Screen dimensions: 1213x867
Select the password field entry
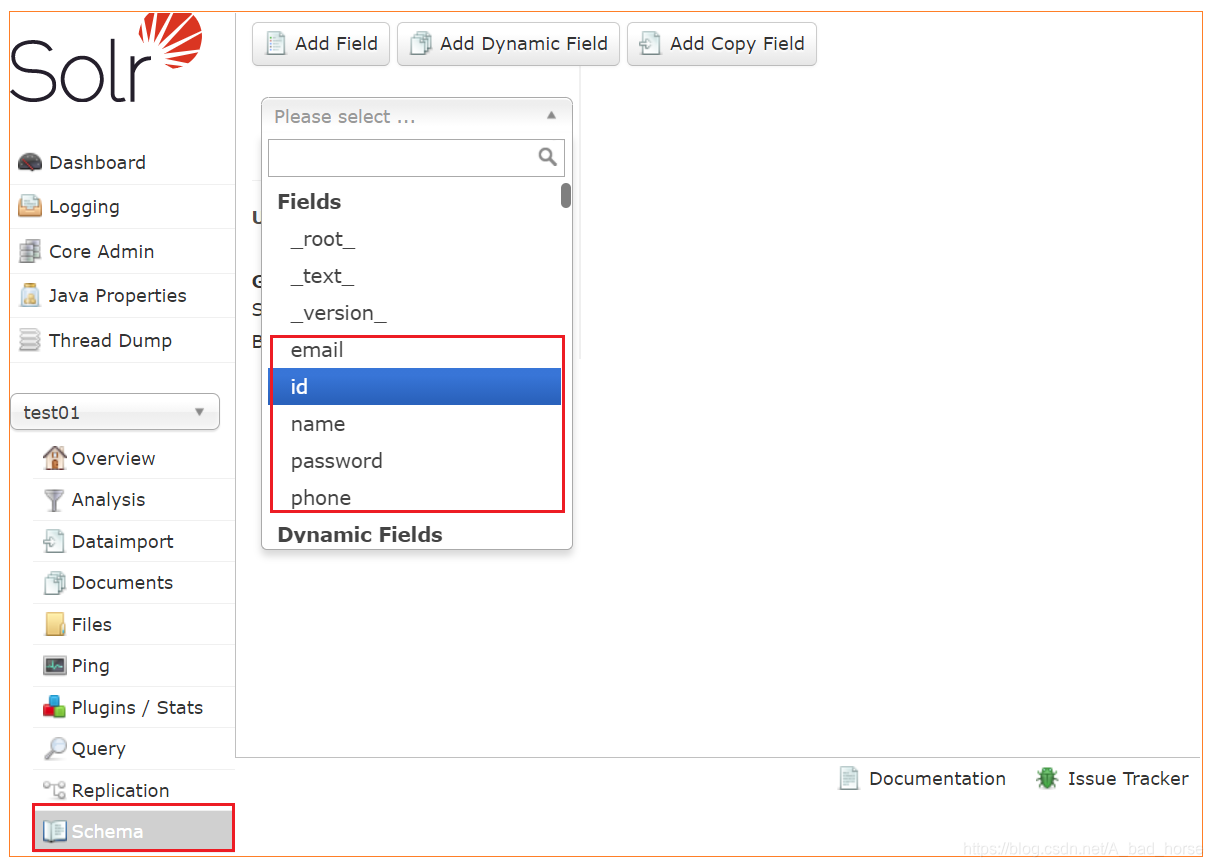[x=336, y=461]
